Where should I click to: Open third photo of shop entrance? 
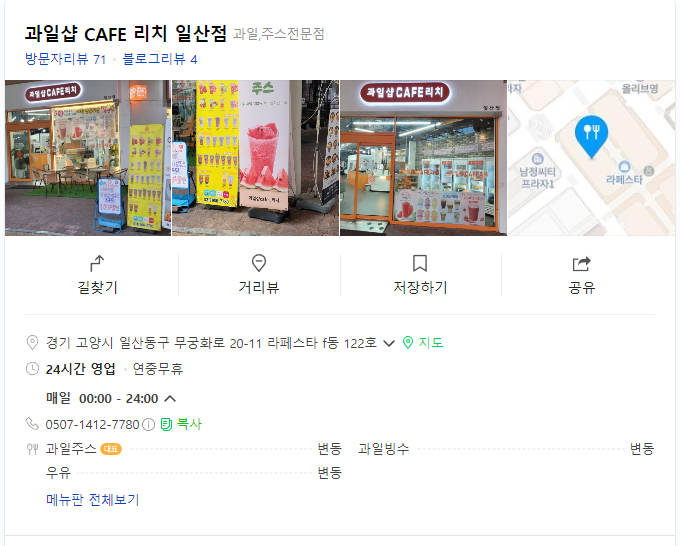tap(423, 158)
